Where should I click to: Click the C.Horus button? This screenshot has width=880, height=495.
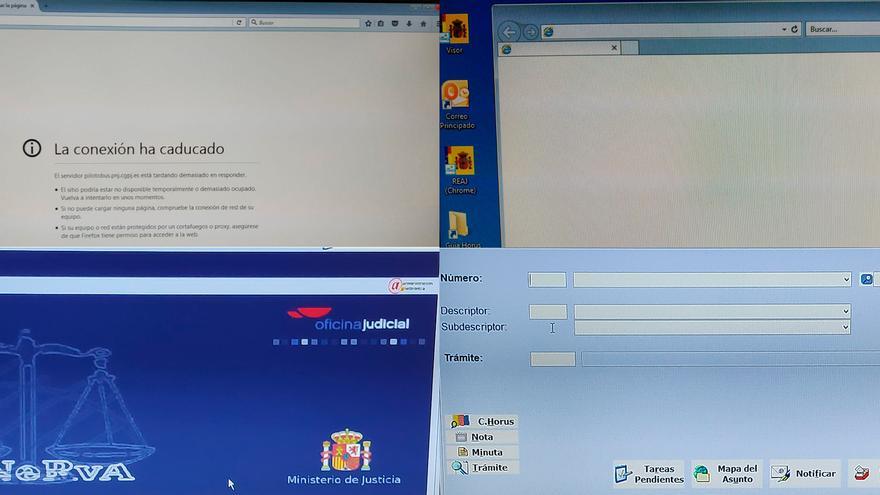pos(483,421)
